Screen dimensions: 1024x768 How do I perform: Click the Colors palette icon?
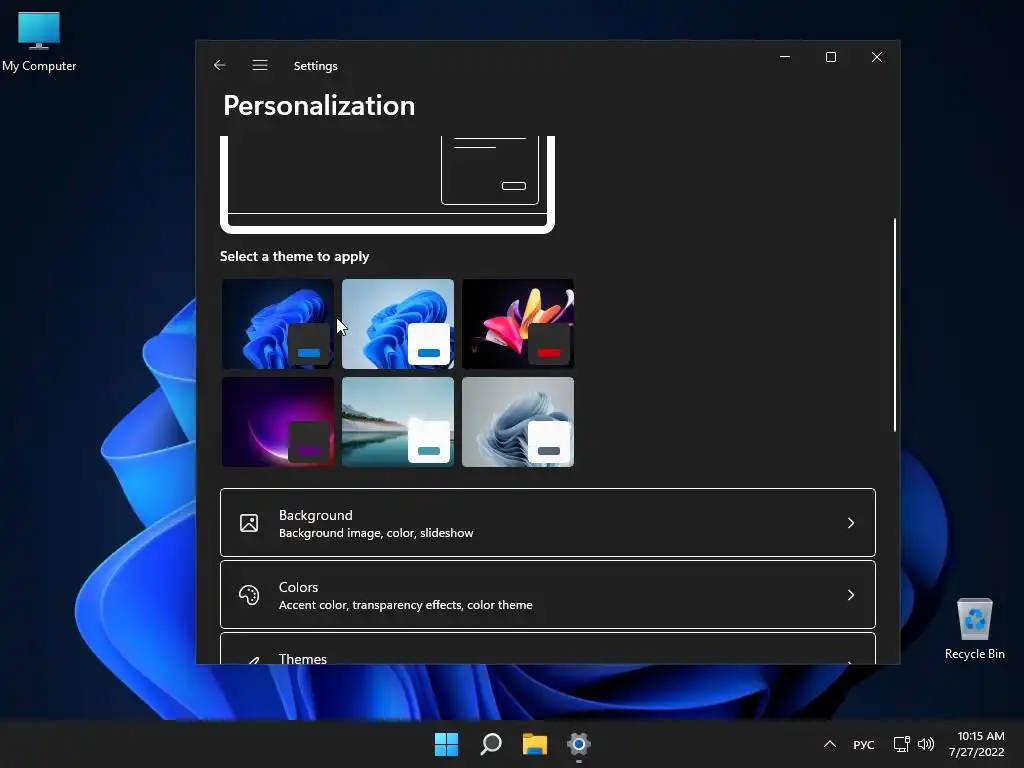tap(249, 595)
